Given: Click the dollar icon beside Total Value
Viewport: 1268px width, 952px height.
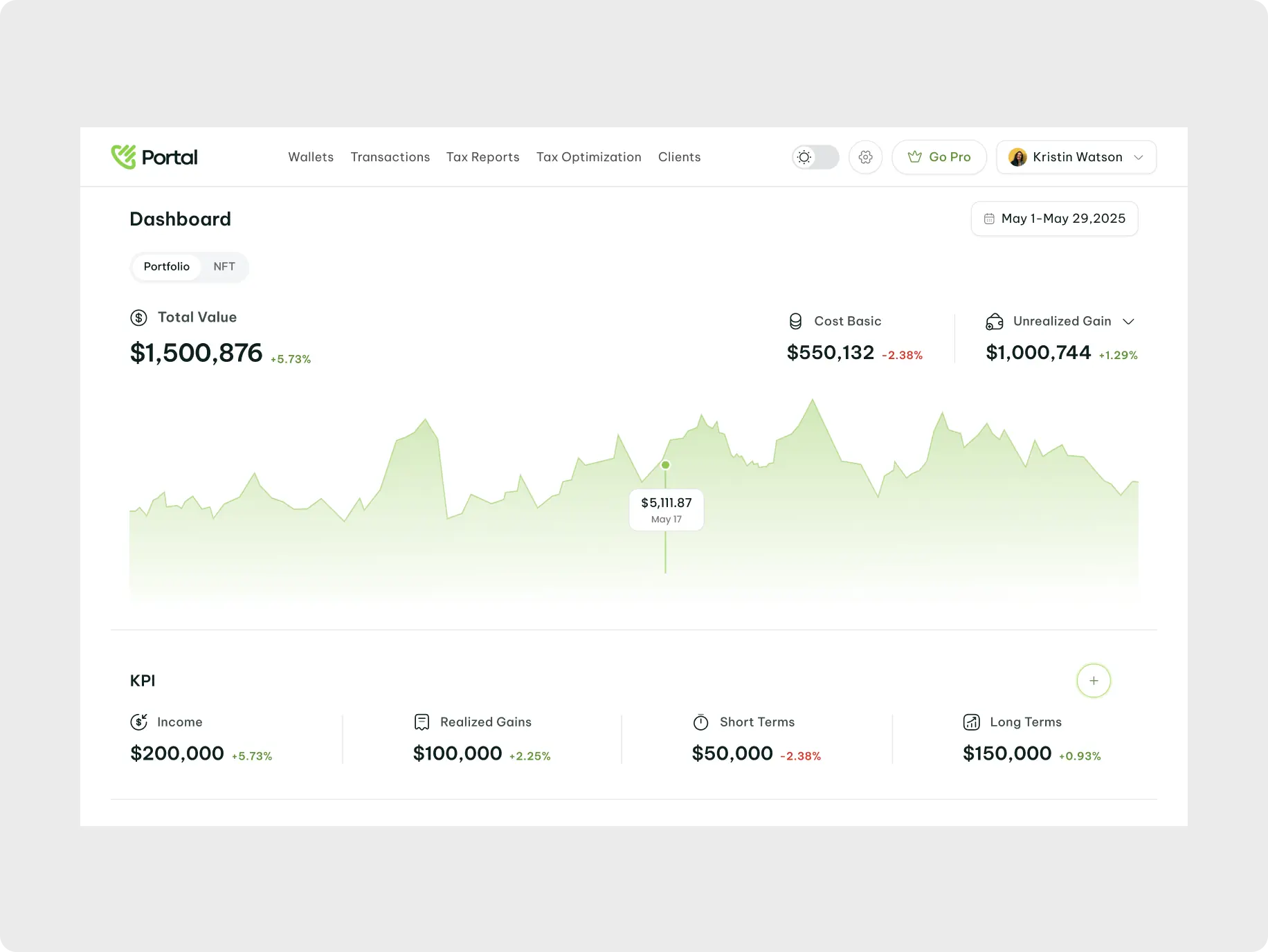Looking at the screenshot, I should point(139,318).
